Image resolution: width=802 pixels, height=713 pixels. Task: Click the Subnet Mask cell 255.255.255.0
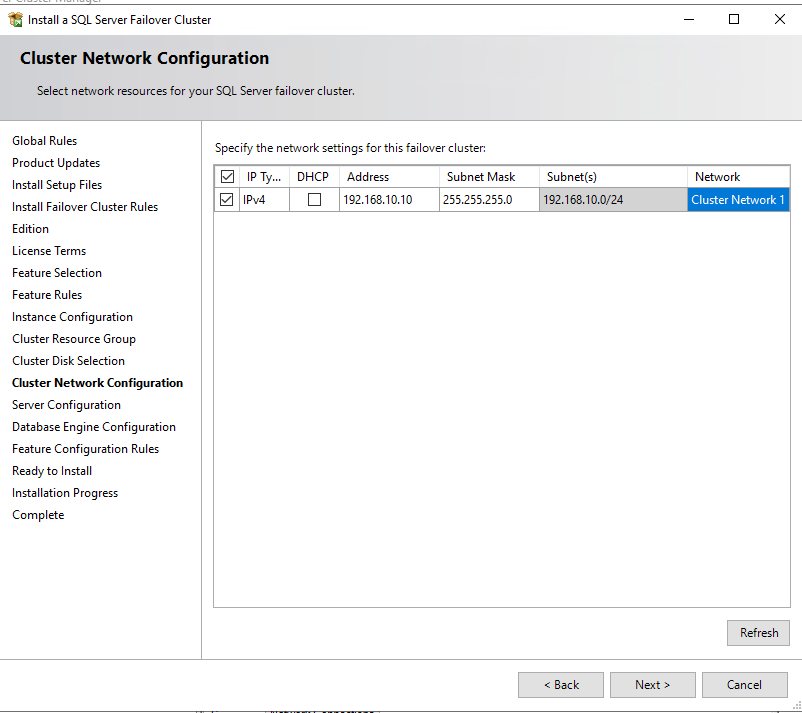pos(489,199)
